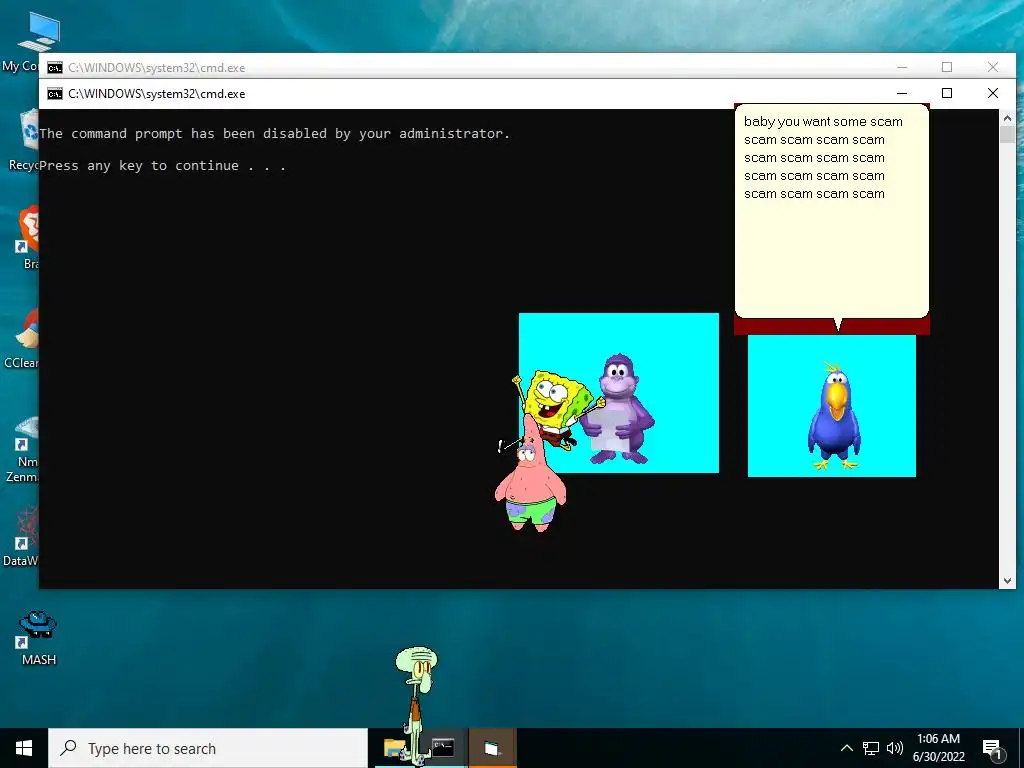The height and width of the screenshot is (768, 1024).
Task: Click the SpongeBob desktop character
Action: pyautogui.click(x=557, y=409)
